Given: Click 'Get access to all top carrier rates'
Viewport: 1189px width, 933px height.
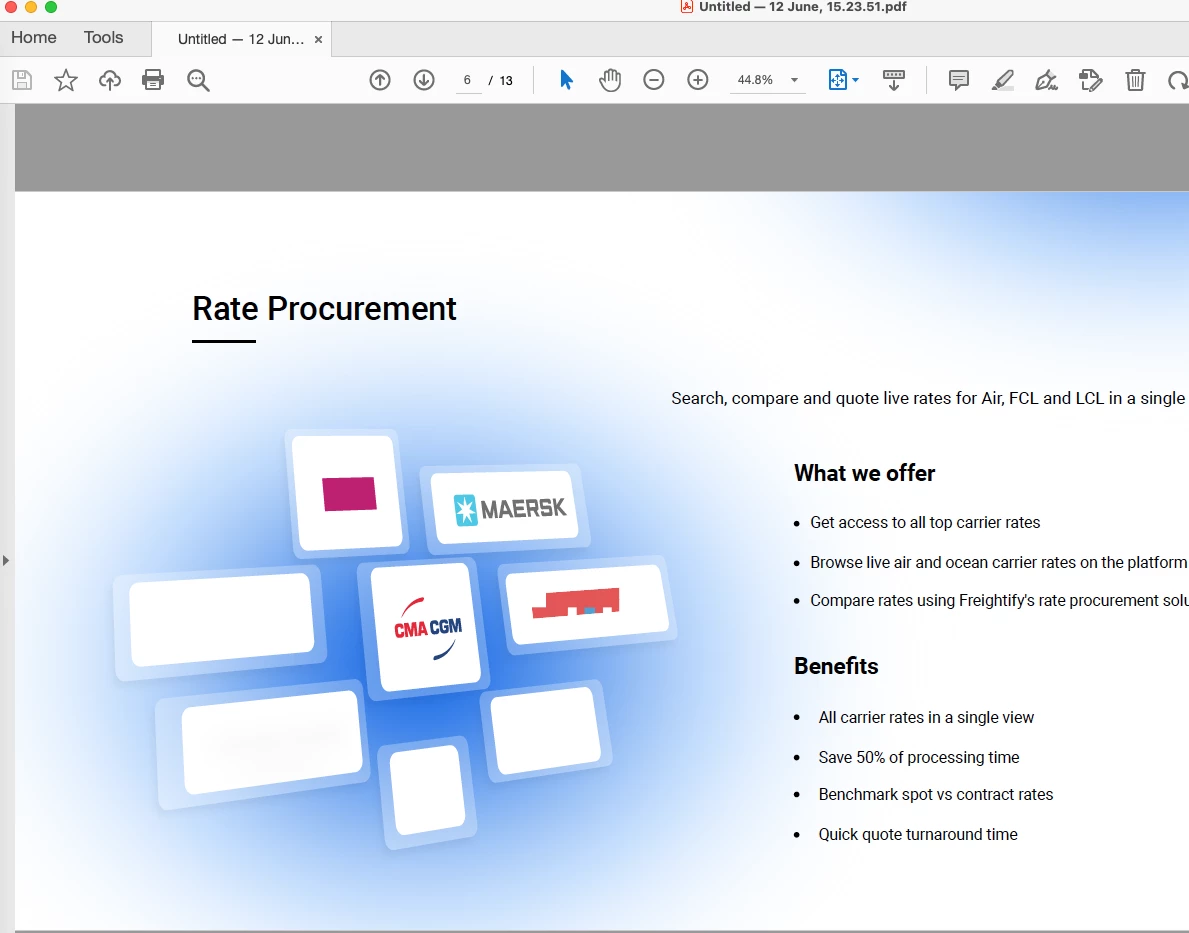Looking at the screenshot, I should tap(925, 523).
